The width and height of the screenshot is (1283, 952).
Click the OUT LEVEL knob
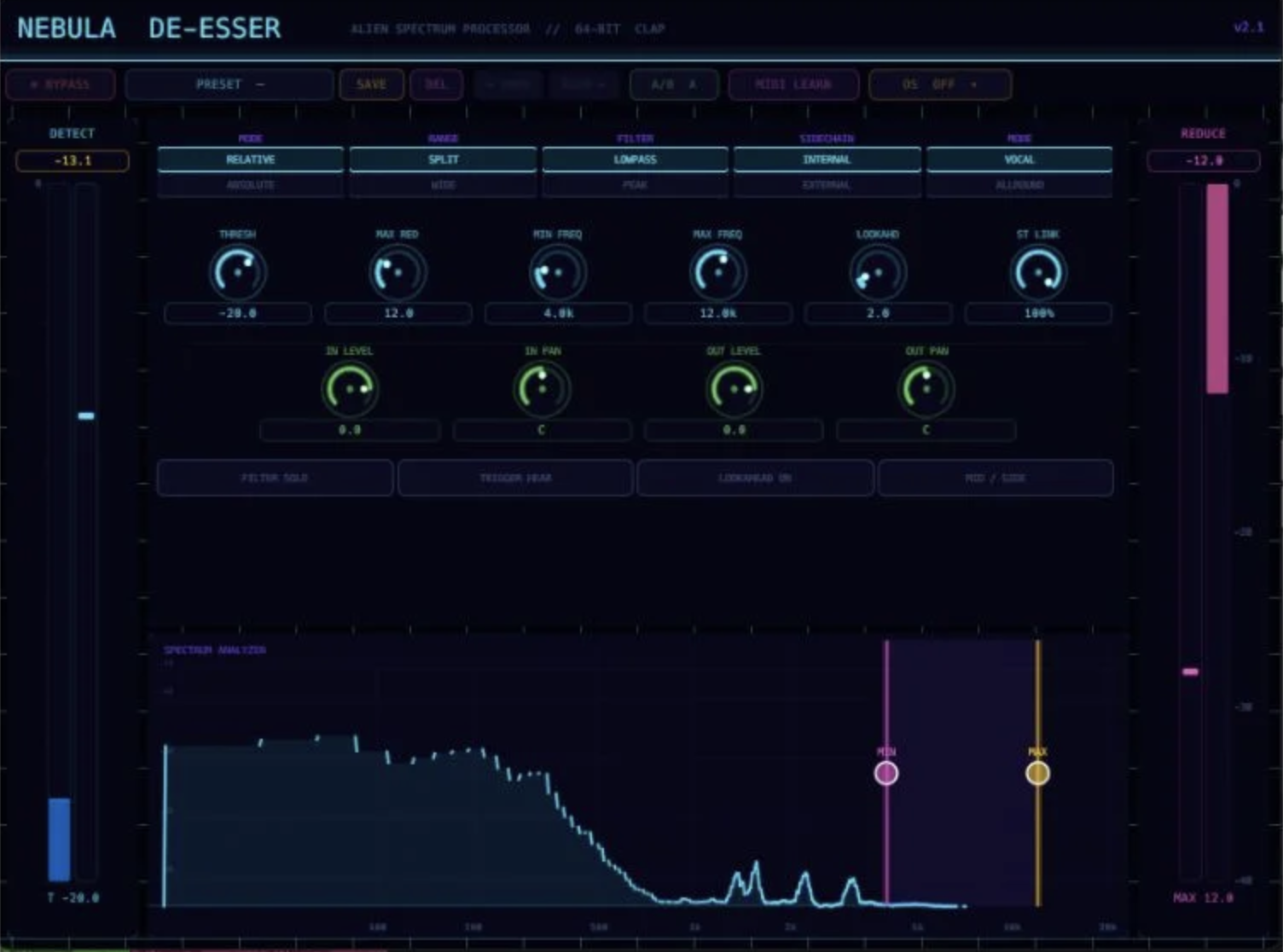pyautogui.click(x=734, y=389)
